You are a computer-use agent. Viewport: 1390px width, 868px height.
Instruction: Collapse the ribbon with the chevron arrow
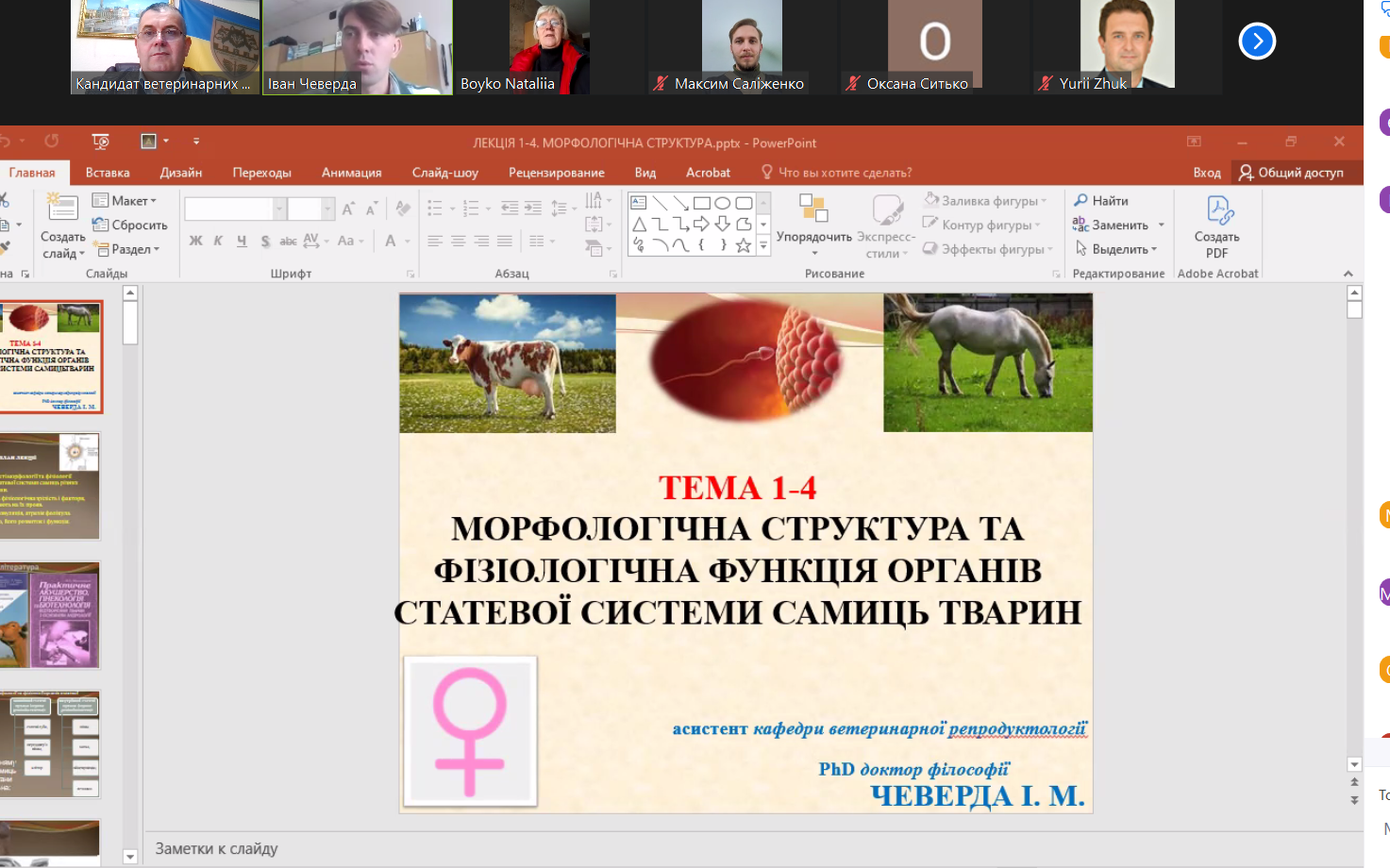(1348, 274)
